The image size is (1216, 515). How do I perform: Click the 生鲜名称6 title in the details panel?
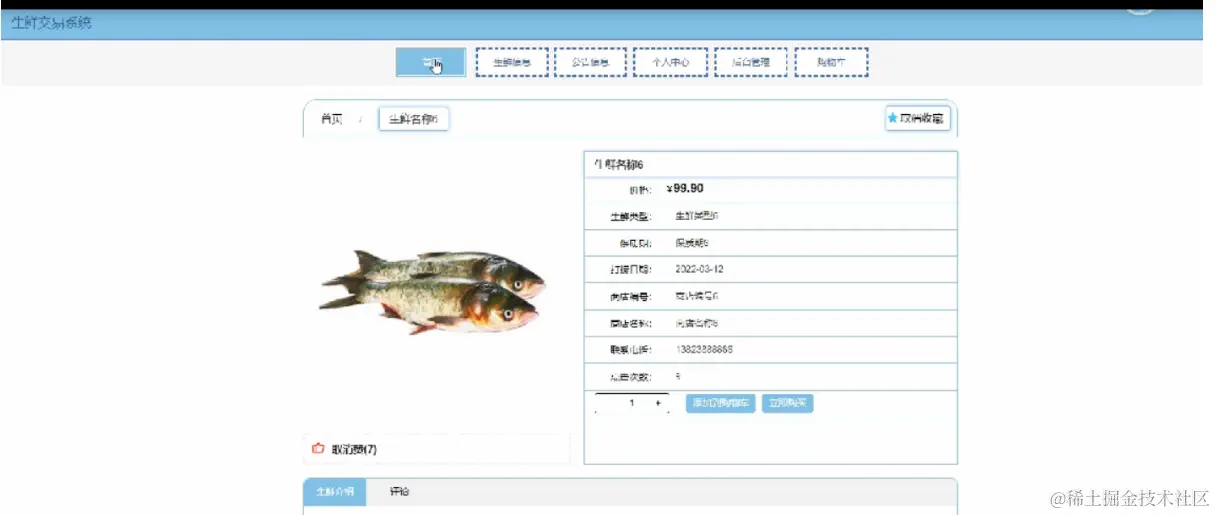[x=618, y=163]
